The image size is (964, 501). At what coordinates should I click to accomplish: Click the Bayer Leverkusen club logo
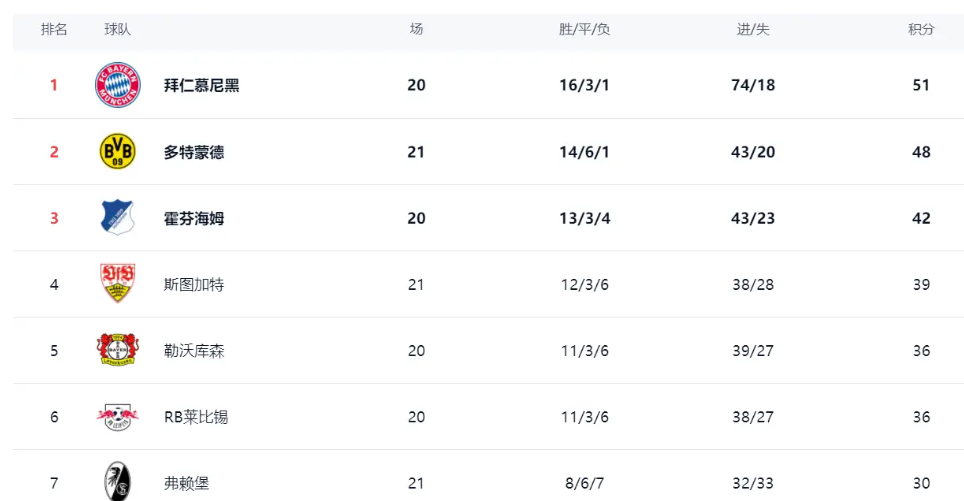(x=117, y=351)
